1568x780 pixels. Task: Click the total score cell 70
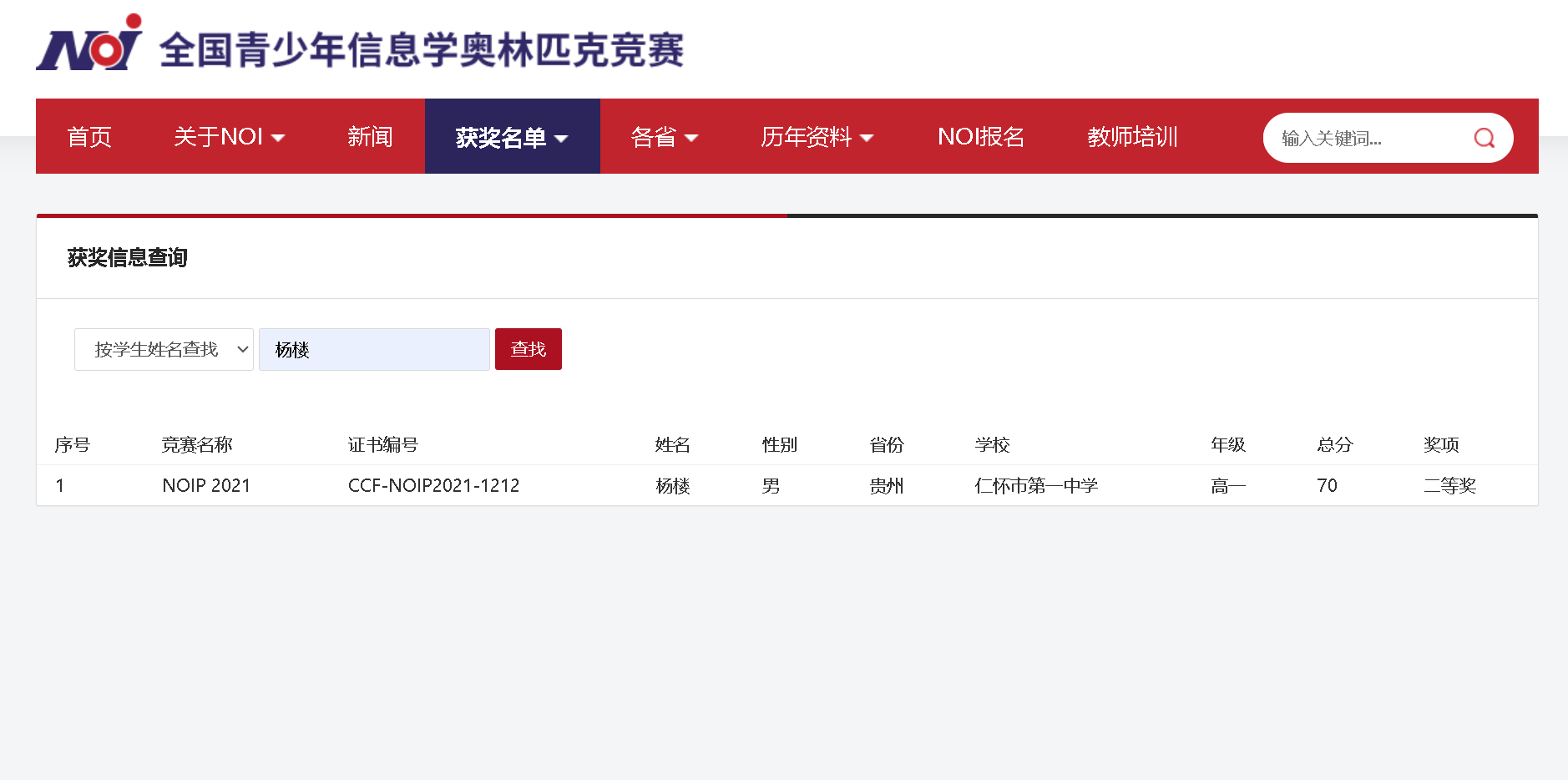(x=1327, y=486)
